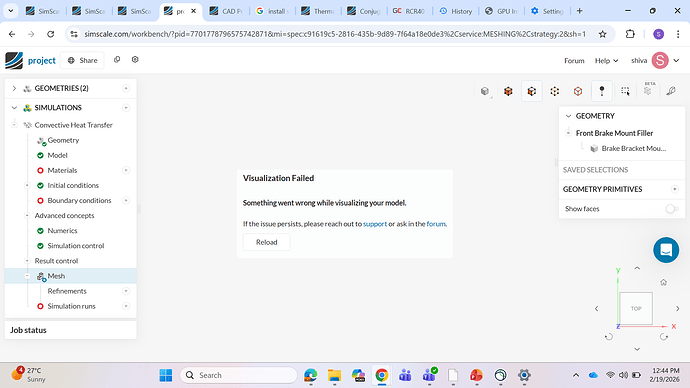Select the dotted wireframe cube mode
This screenshot has width=690, height=388.
pyautogui.click(x=555, y=91)
